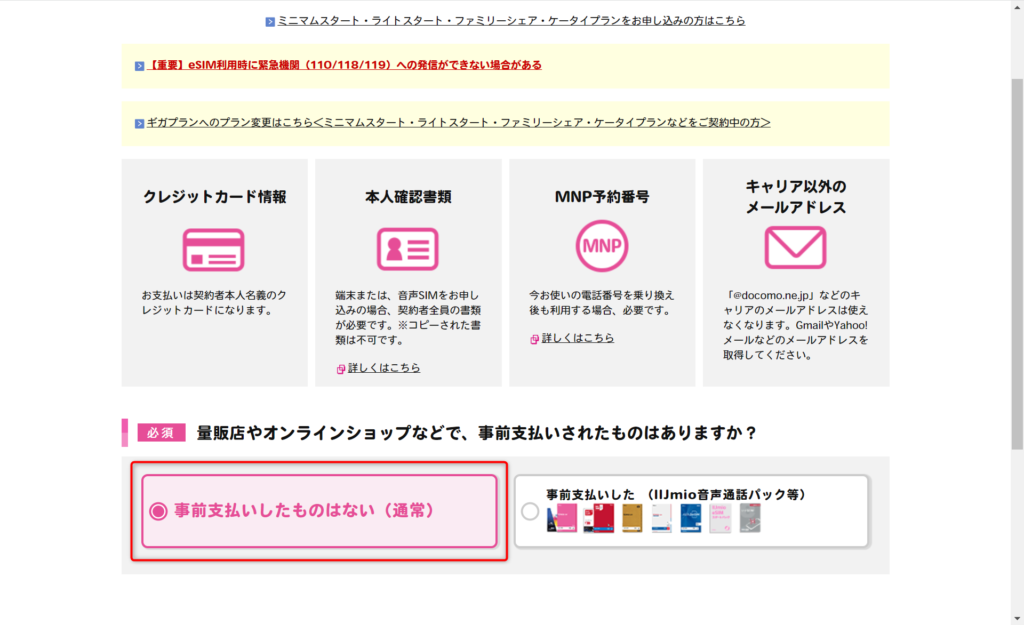
Task: Click the credit card description text
Action: (214, 302)
